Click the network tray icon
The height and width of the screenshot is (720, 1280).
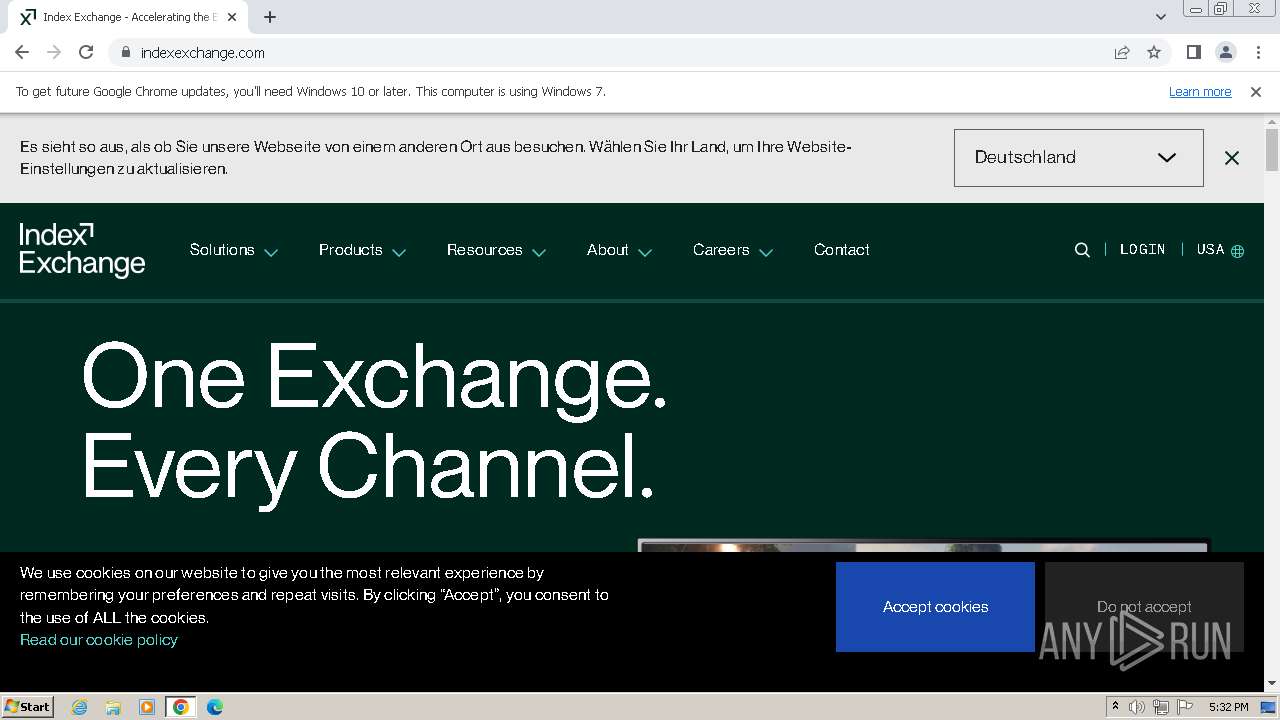point(1161,707)
